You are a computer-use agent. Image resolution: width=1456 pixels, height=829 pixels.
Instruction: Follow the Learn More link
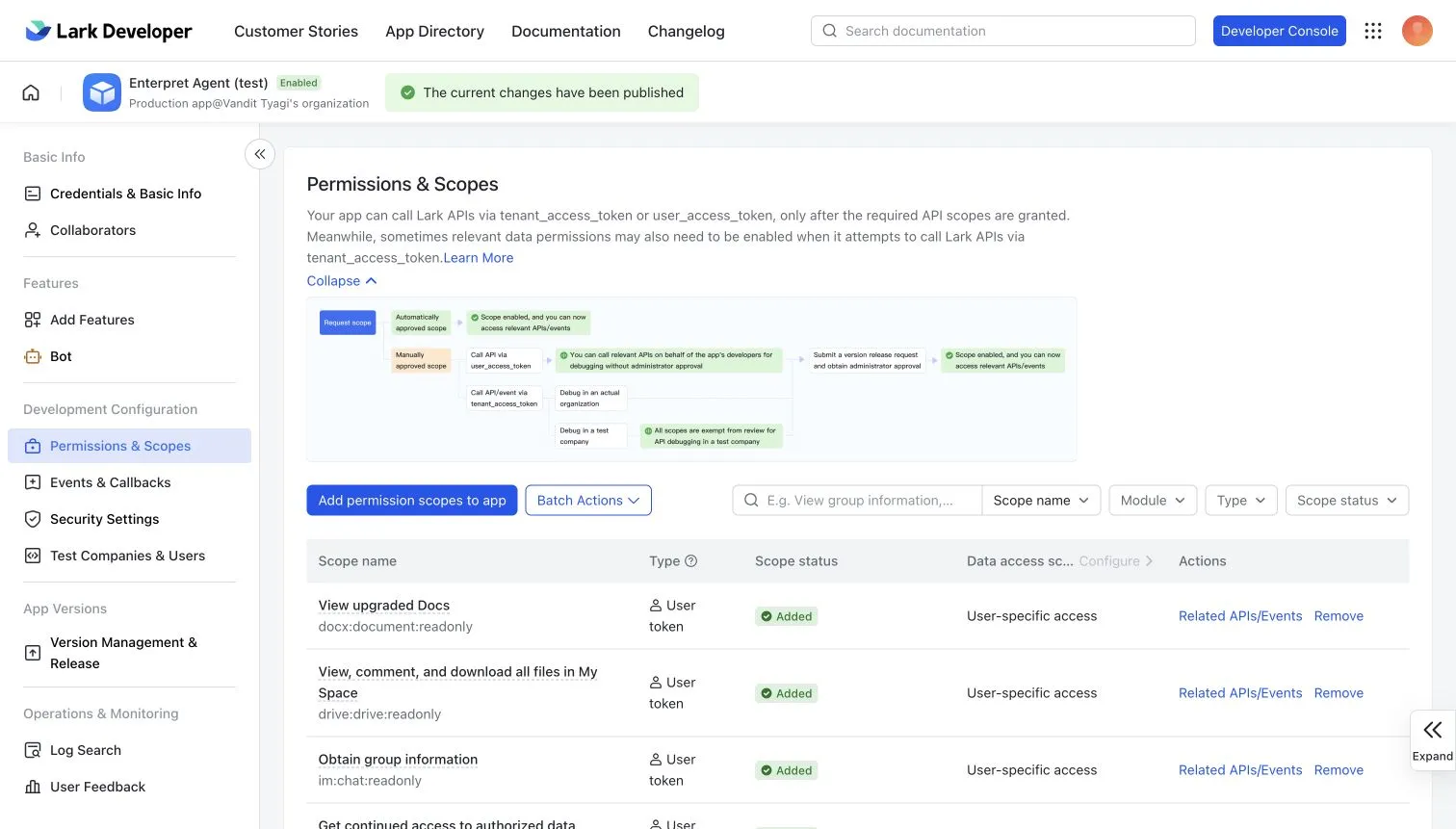[479, 258]
